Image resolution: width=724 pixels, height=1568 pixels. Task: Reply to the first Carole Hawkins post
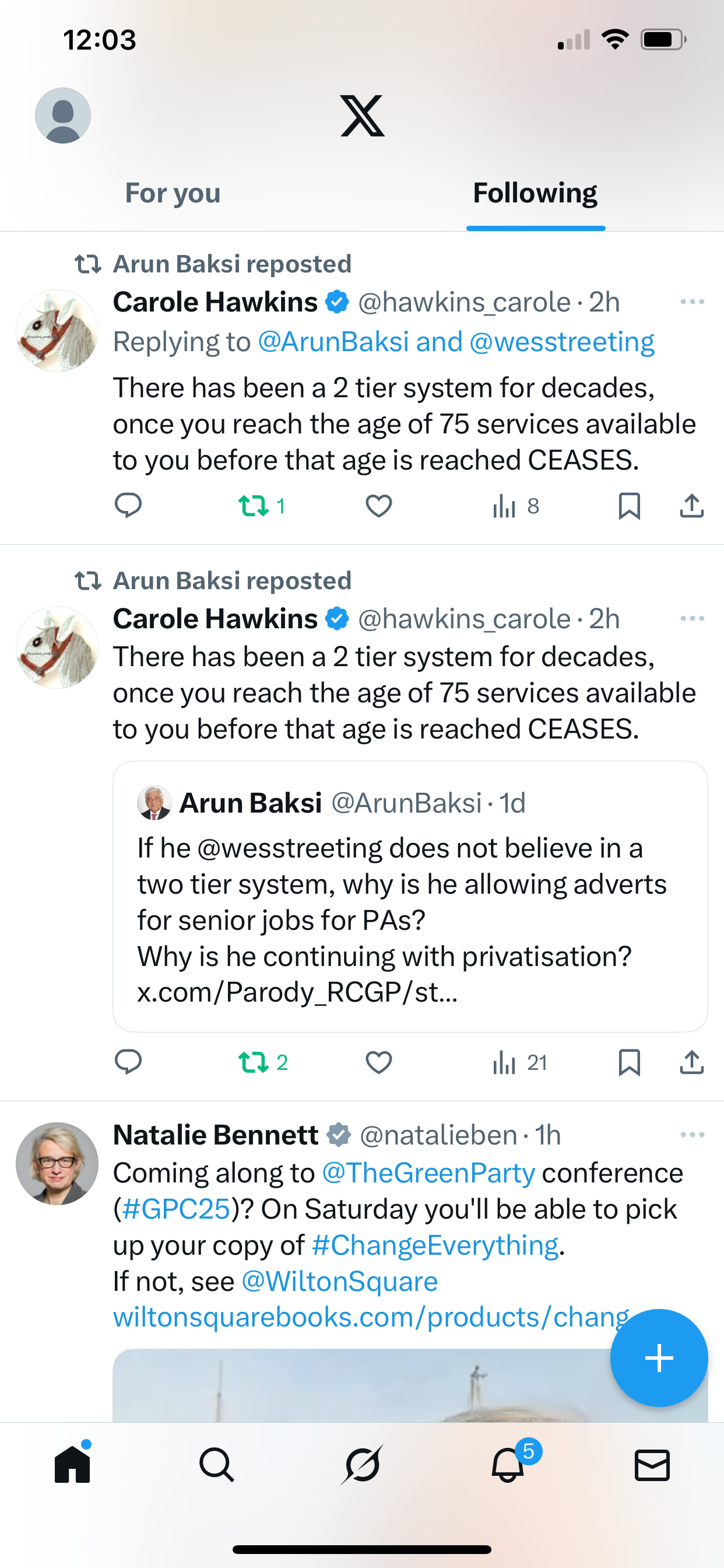[x=128, y=506]
